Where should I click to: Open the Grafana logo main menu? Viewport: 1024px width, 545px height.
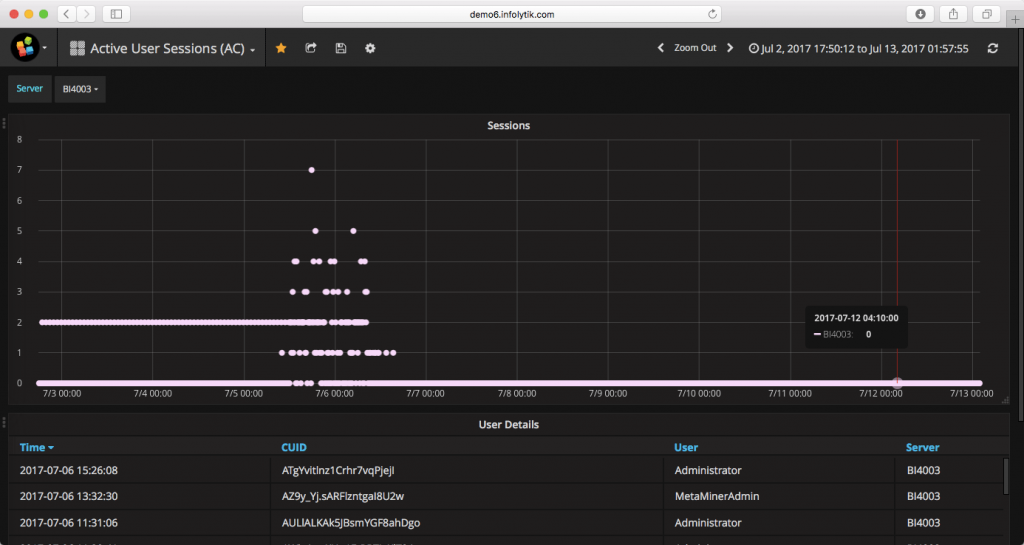point(27,47)
